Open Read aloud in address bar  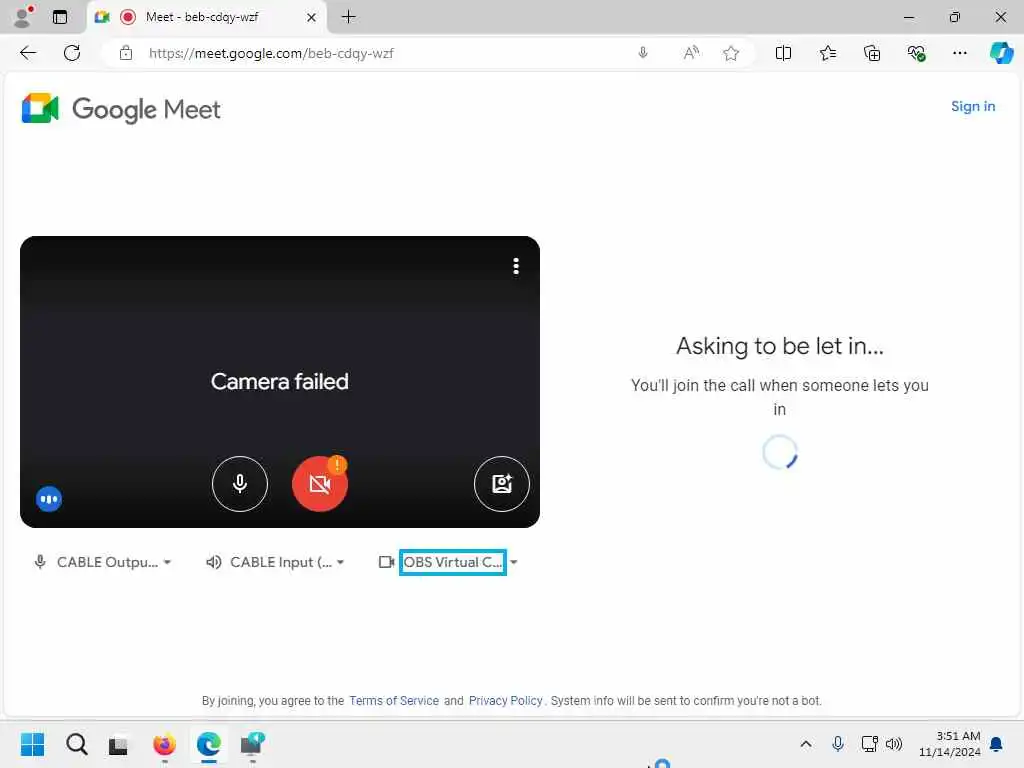pyautogui.click(x=691, y=53)
